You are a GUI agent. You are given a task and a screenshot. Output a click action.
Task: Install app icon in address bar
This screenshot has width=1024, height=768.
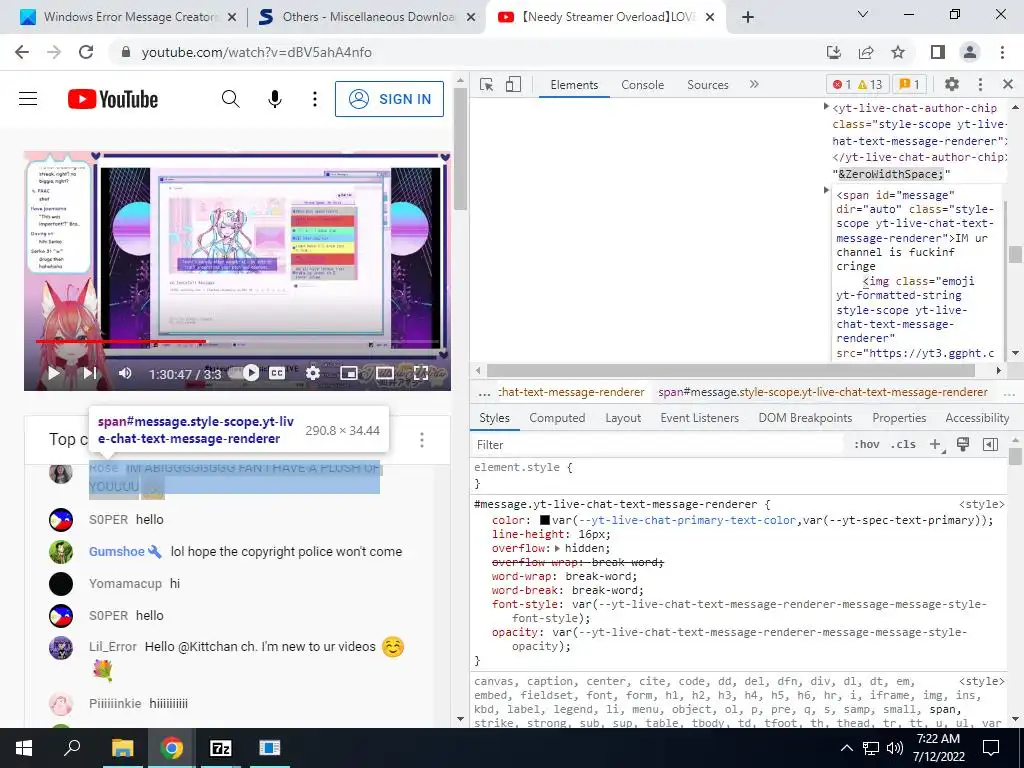833,52
